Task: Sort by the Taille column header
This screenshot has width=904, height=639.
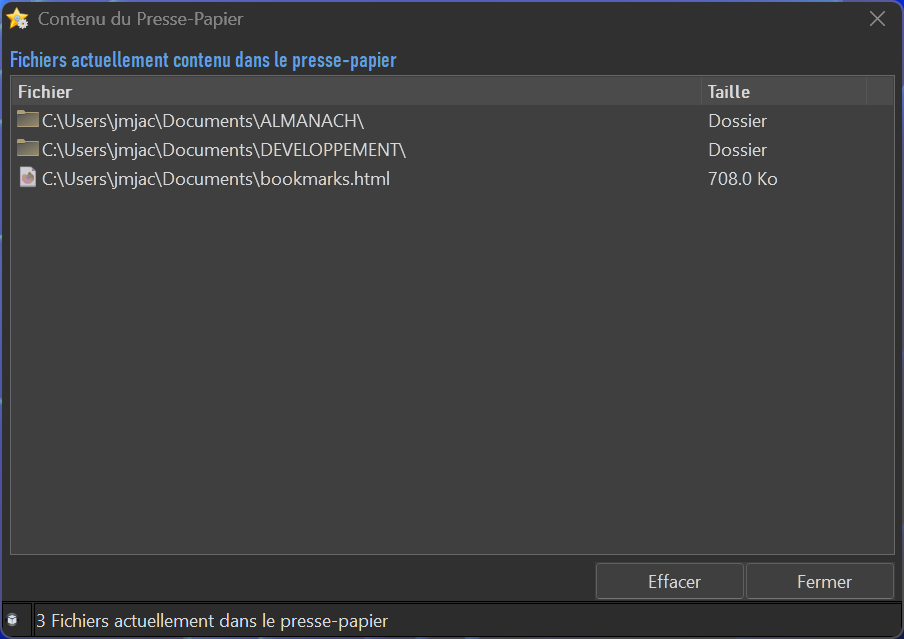Action: pyautogui.click(x=782, y=91)
